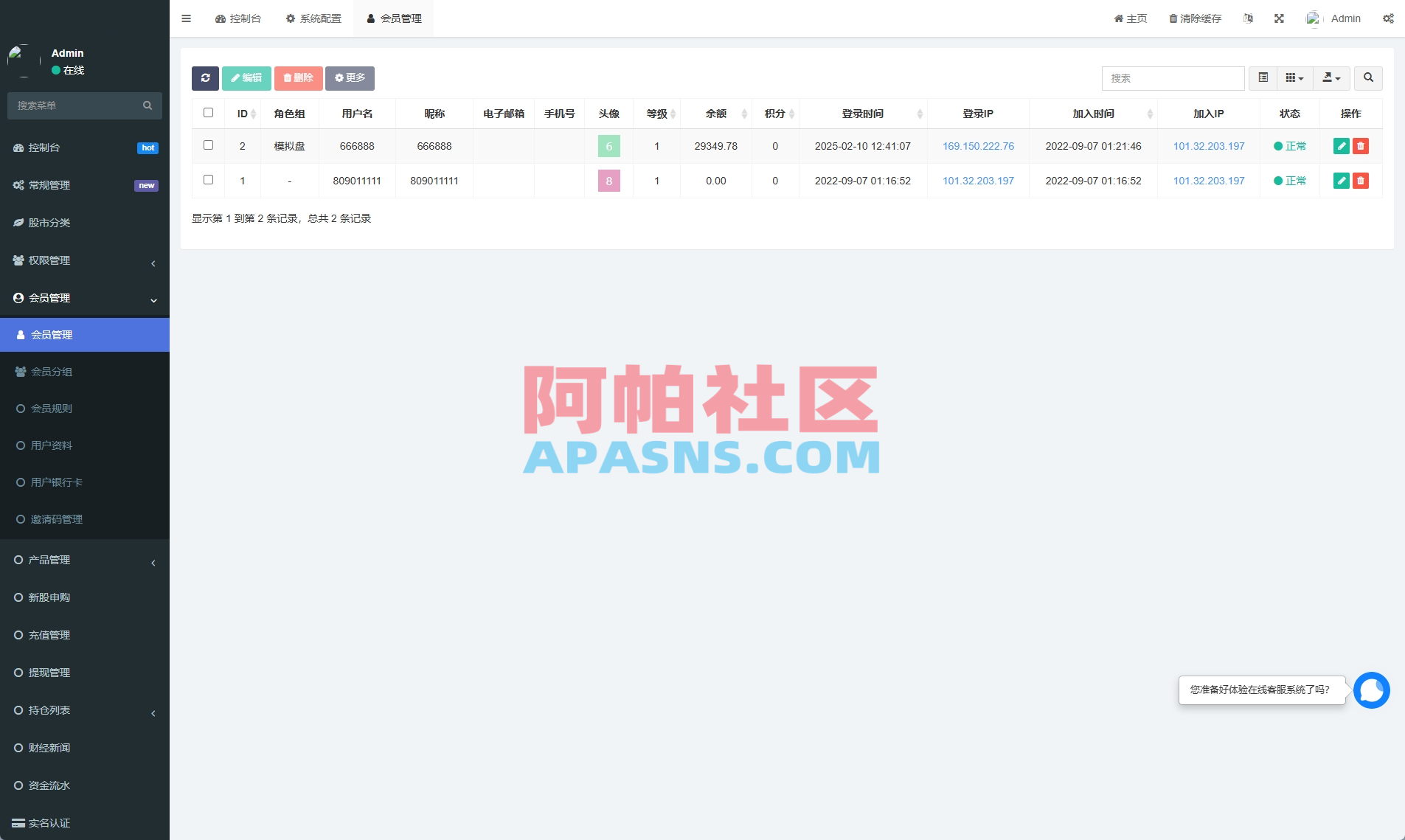Image resolution: width=1405 pixels, height=840 pixels.
Task: Open login IP link 169.150.222.76
Action: coord(979,146)
